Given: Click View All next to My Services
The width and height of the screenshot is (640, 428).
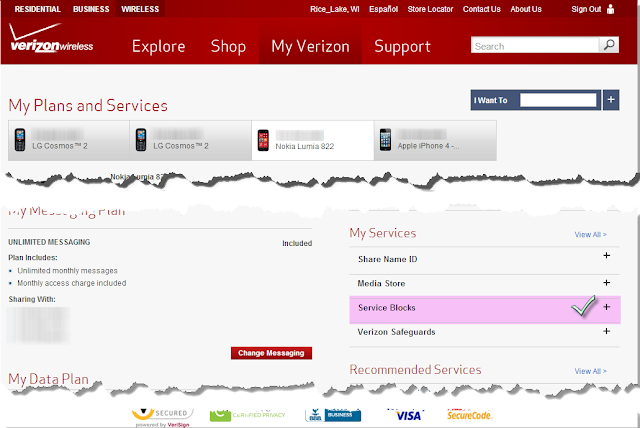Looking at the screenshot, I should coord(591,235).
